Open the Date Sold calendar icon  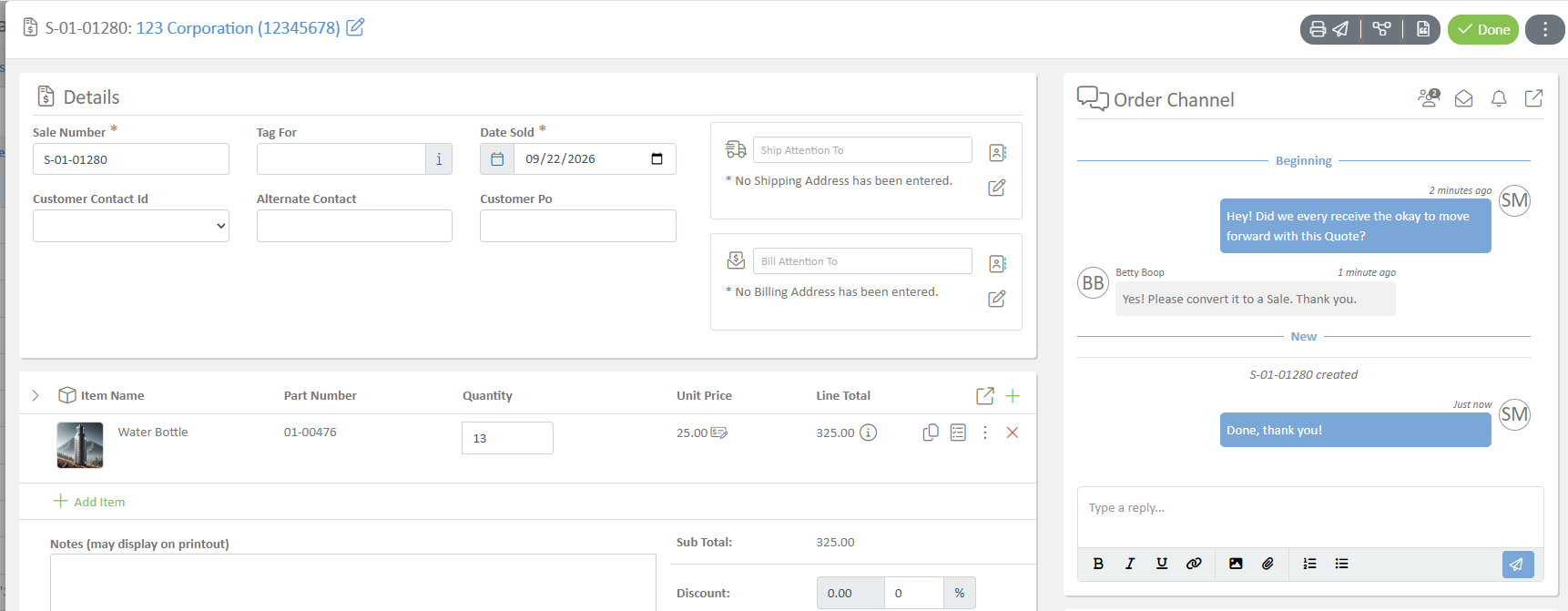[497, 158]
